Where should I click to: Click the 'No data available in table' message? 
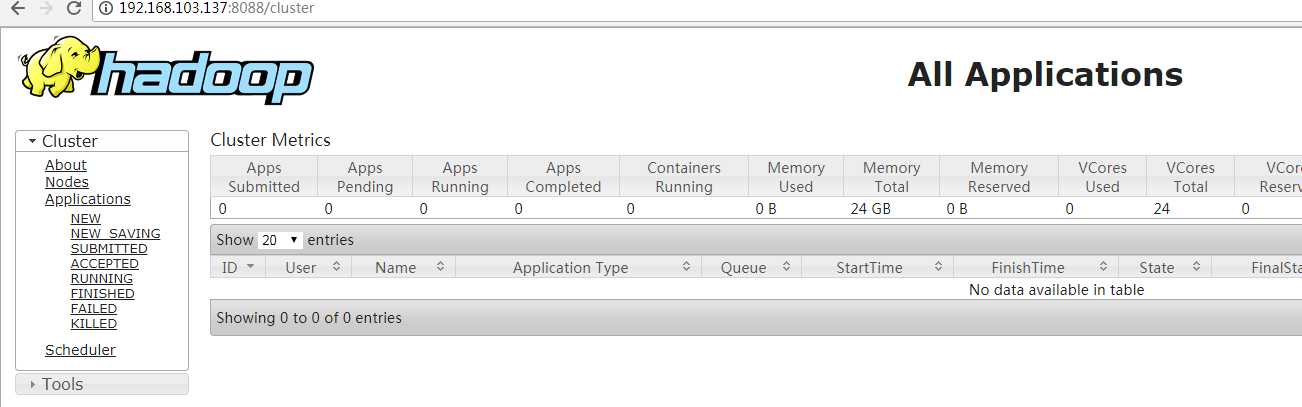pyautogui.click(x=1057, y=290)
